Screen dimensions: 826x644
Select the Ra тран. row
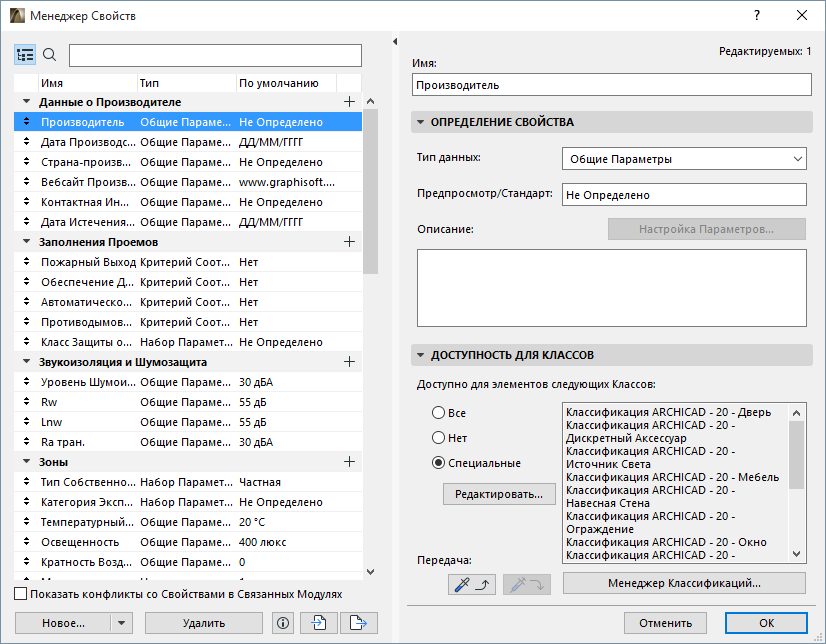[x=188, y=442]
